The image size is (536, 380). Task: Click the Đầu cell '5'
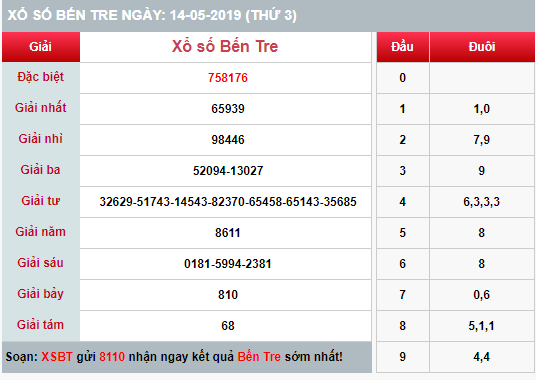(x=403, y=233)
